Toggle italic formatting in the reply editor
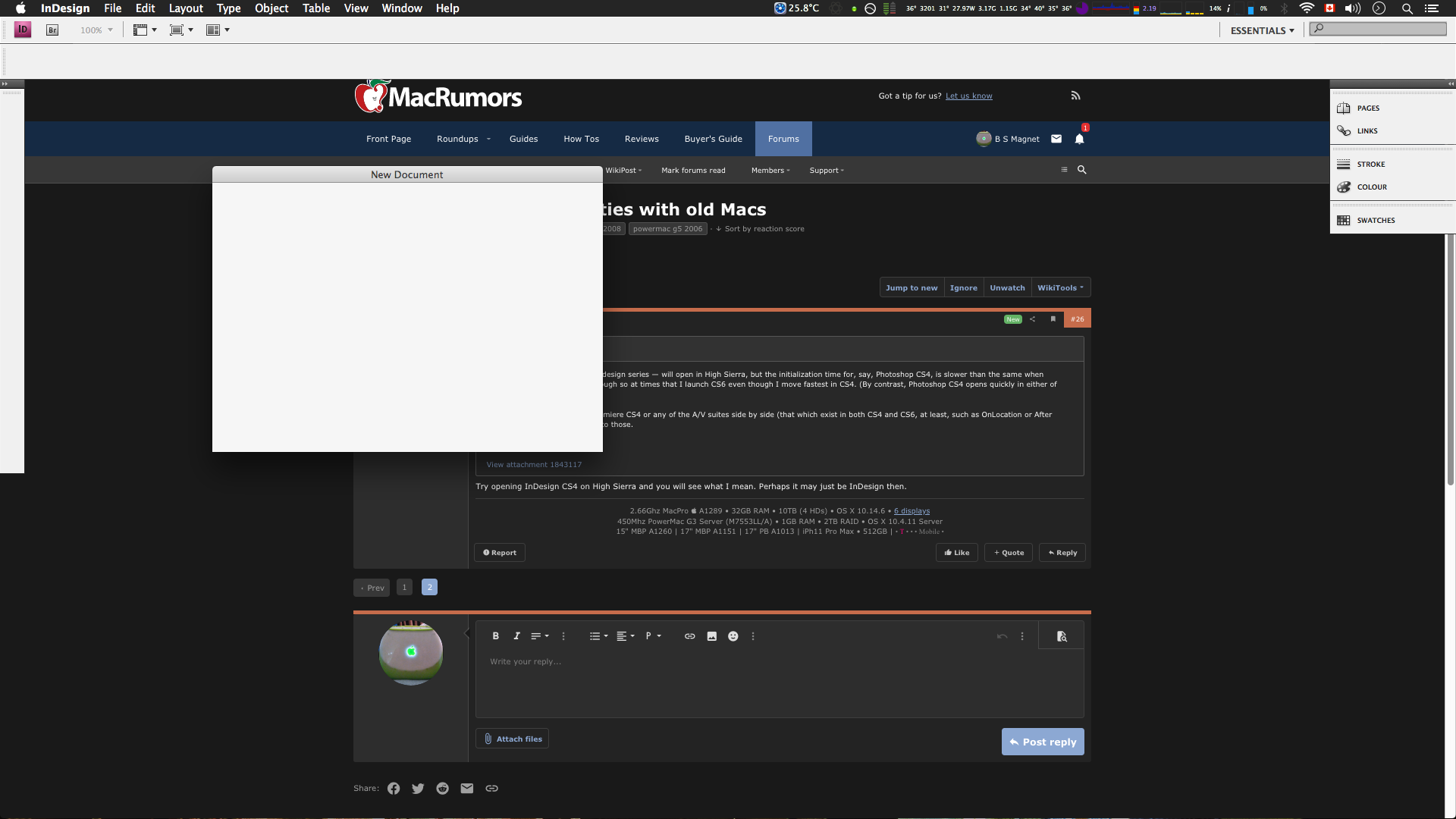The height and width of the screenshot is (819, 1456). (516, 636)
